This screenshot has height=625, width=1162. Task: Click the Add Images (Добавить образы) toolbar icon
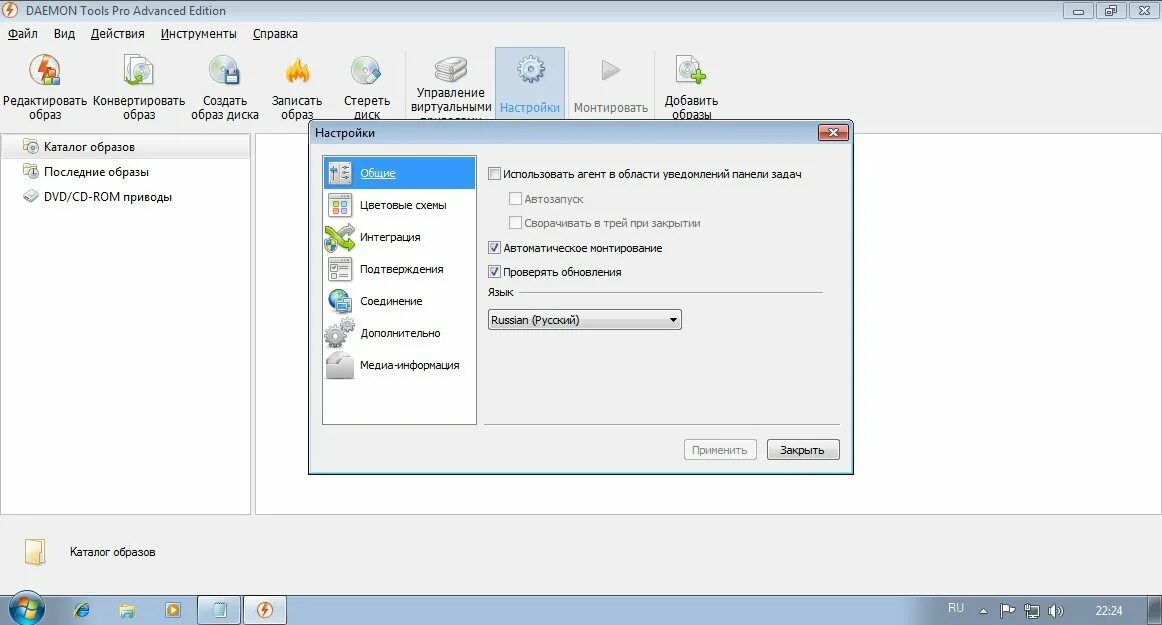click(x=691, y=70)
